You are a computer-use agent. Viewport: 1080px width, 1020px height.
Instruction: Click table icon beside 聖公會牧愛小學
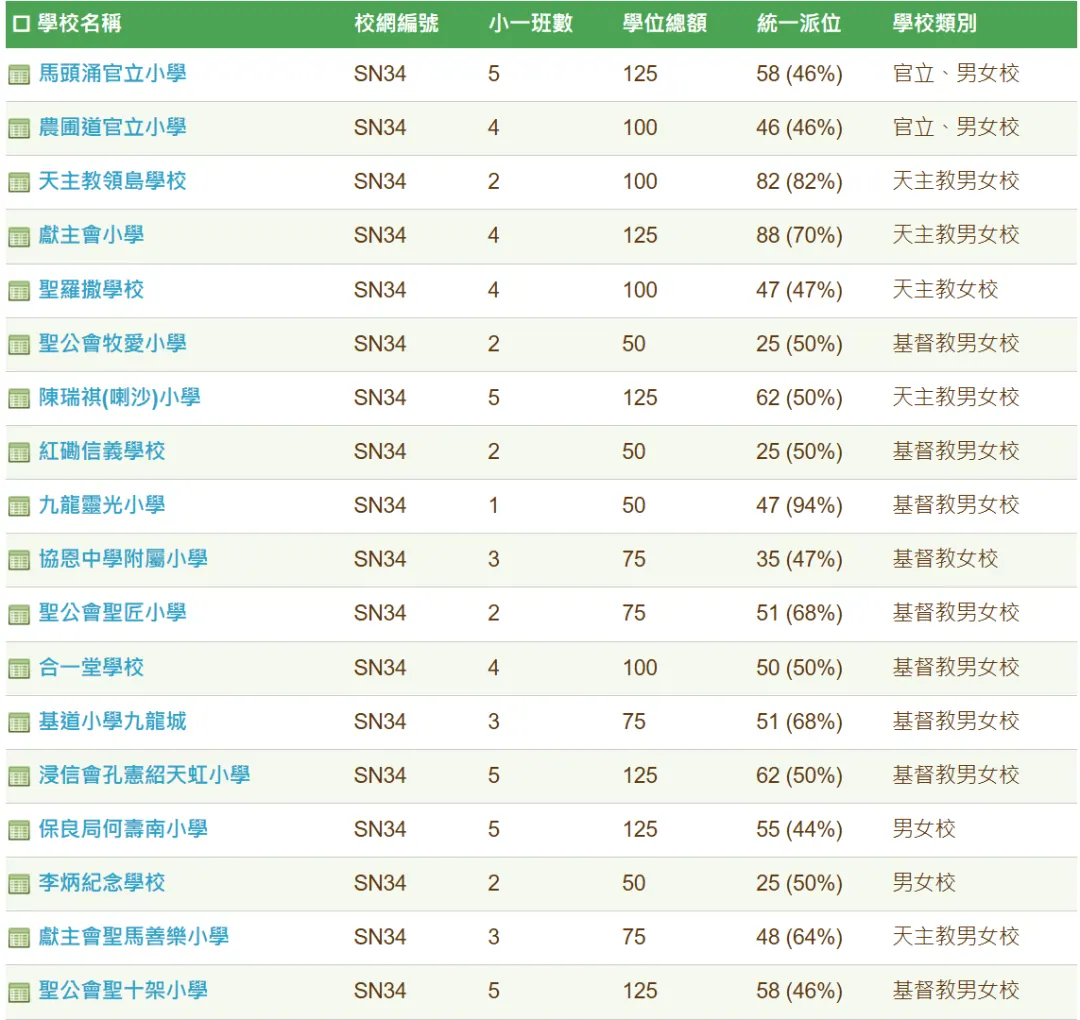19,344
